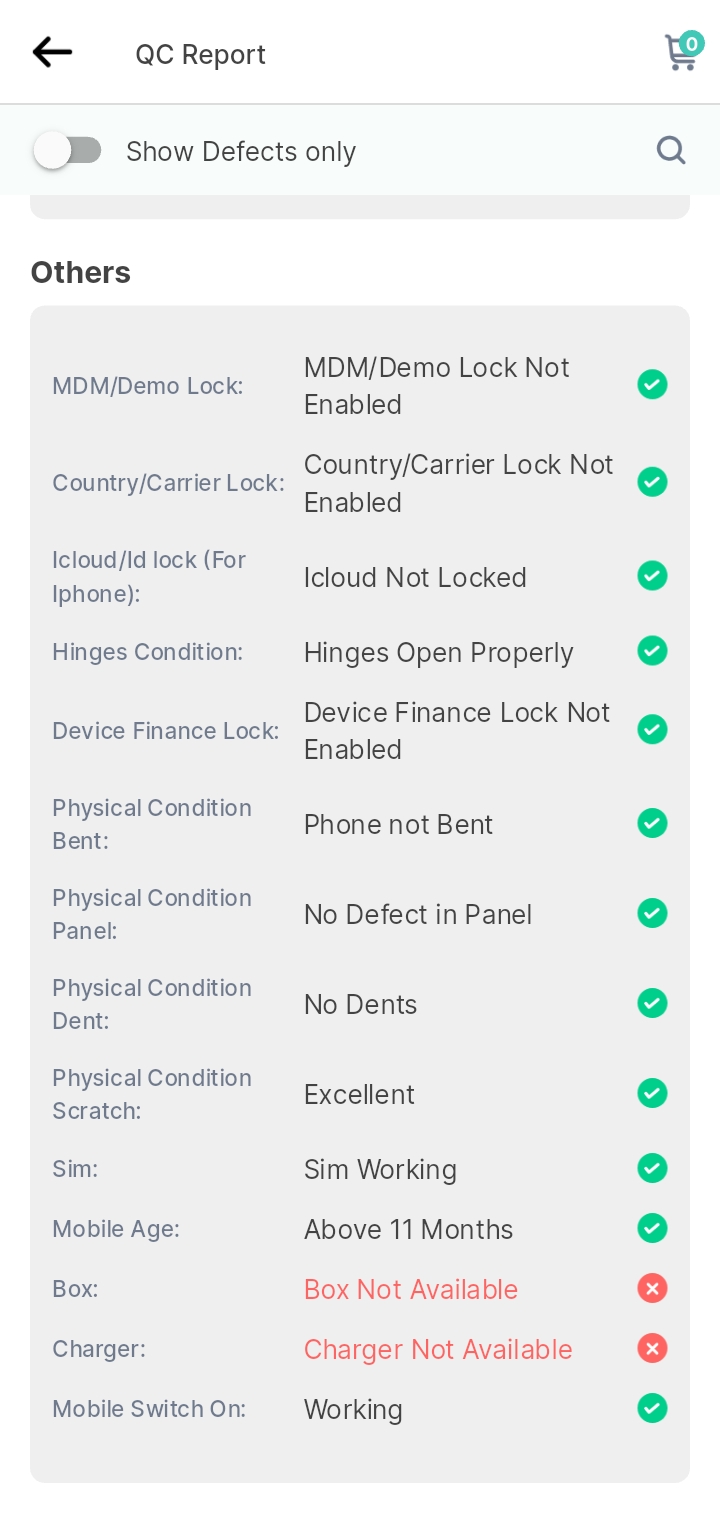
Task: Click the Show Defects only label
Action: (x=241, y=152)
